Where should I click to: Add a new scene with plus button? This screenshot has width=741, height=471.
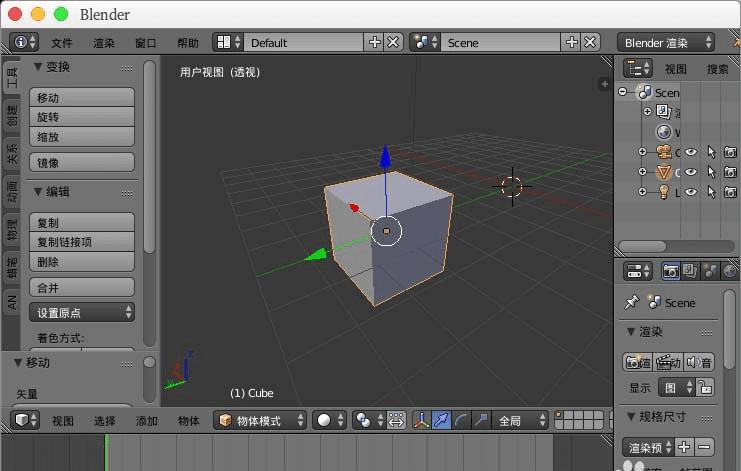click(571, 43)
